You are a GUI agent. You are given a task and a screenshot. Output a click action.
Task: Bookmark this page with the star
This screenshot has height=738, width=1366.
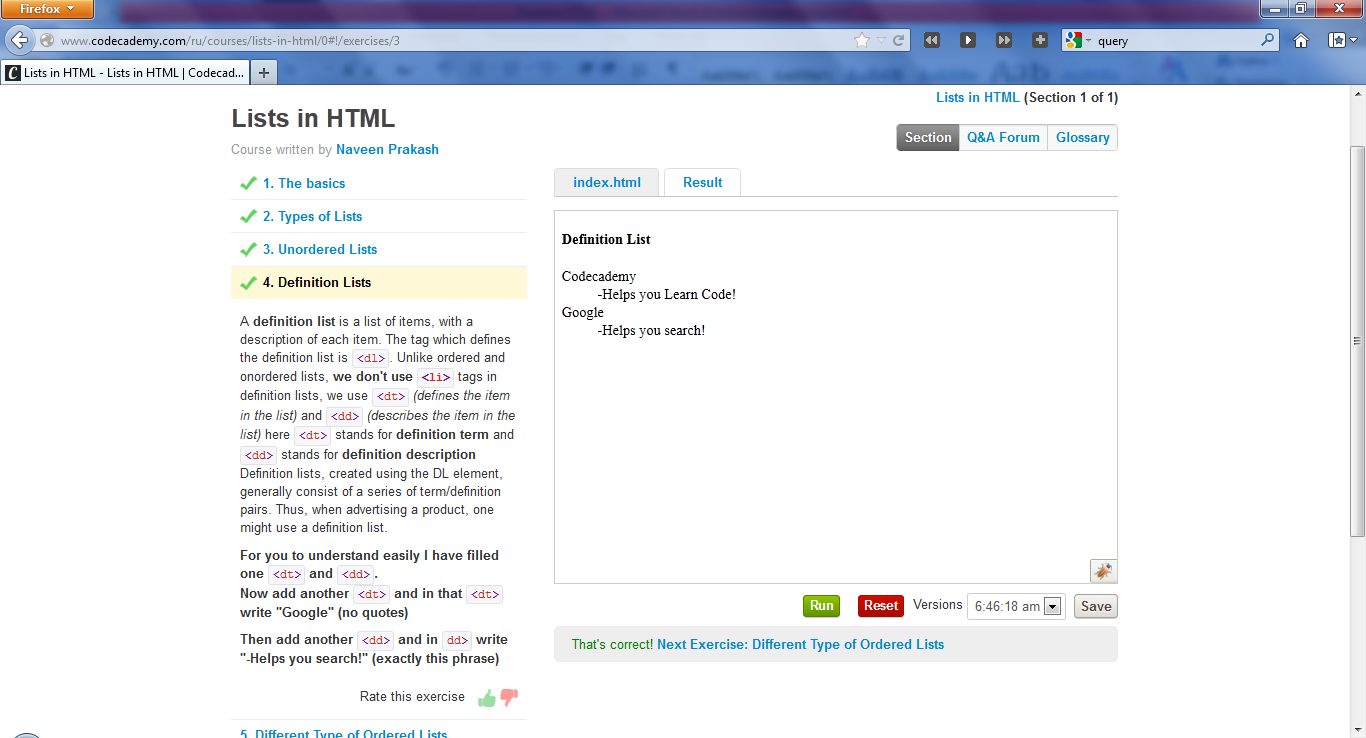click(x=862, y=41)
